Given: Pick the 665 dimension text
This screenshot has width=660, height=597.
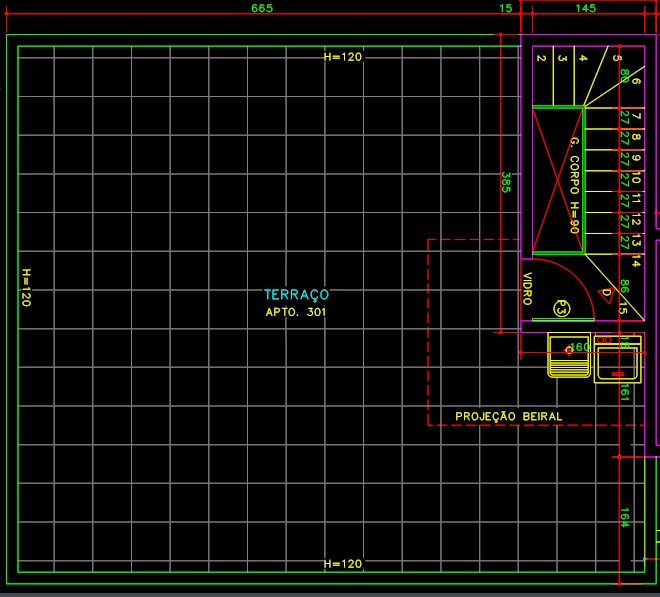Looking at the screenshot, I should point(262,8).
